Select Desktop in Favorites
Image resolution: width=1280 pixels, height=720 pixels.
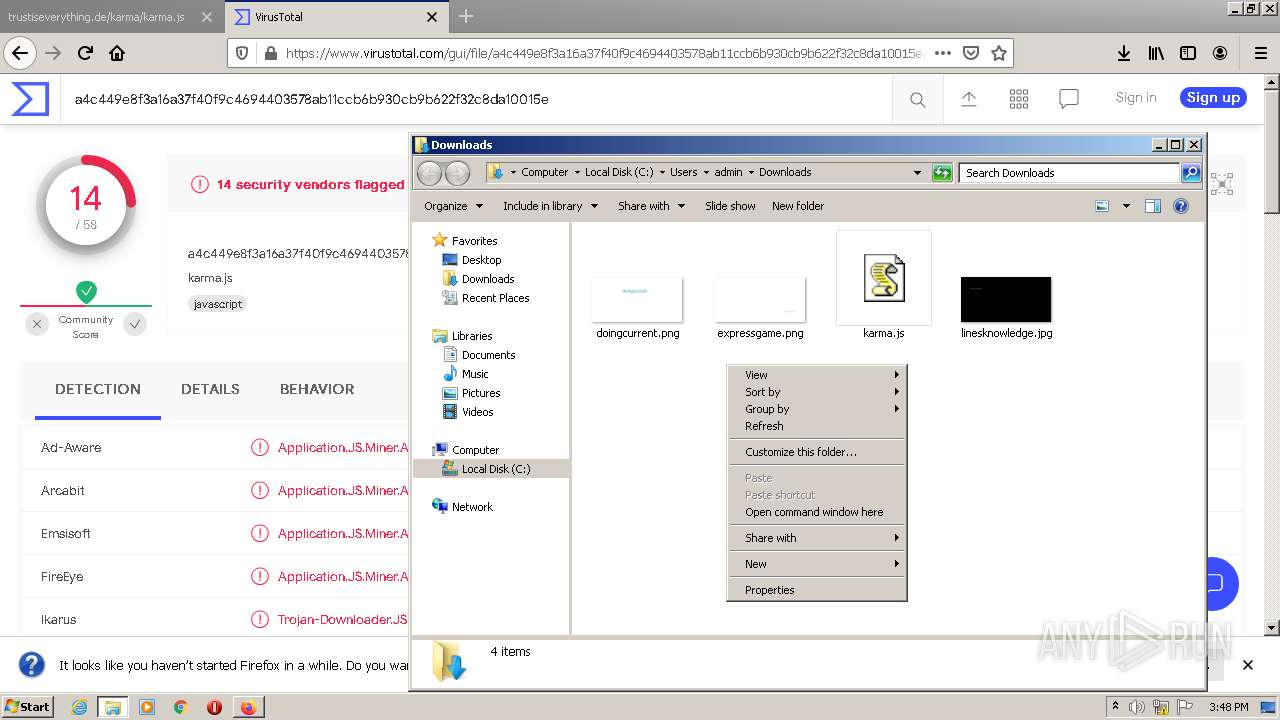pos(481,260)
